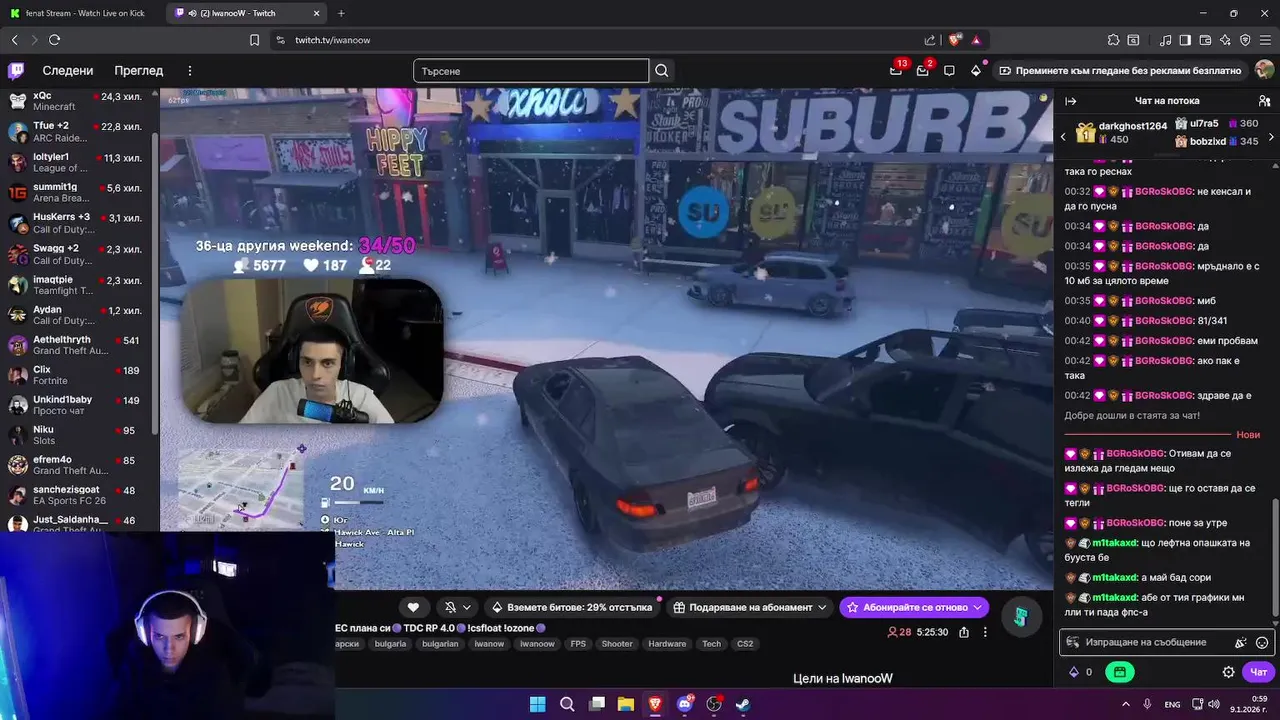The width and height of the screenshot is (1280, 720).
Task: Open Clix channel in sidebar
Action: (x=78, y=375)
